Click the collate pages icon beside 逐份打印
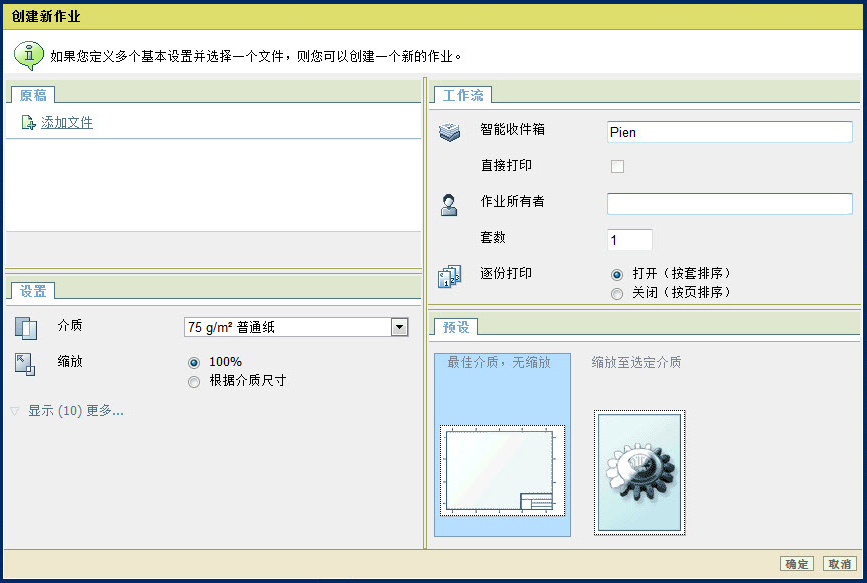 coord(450,276)
